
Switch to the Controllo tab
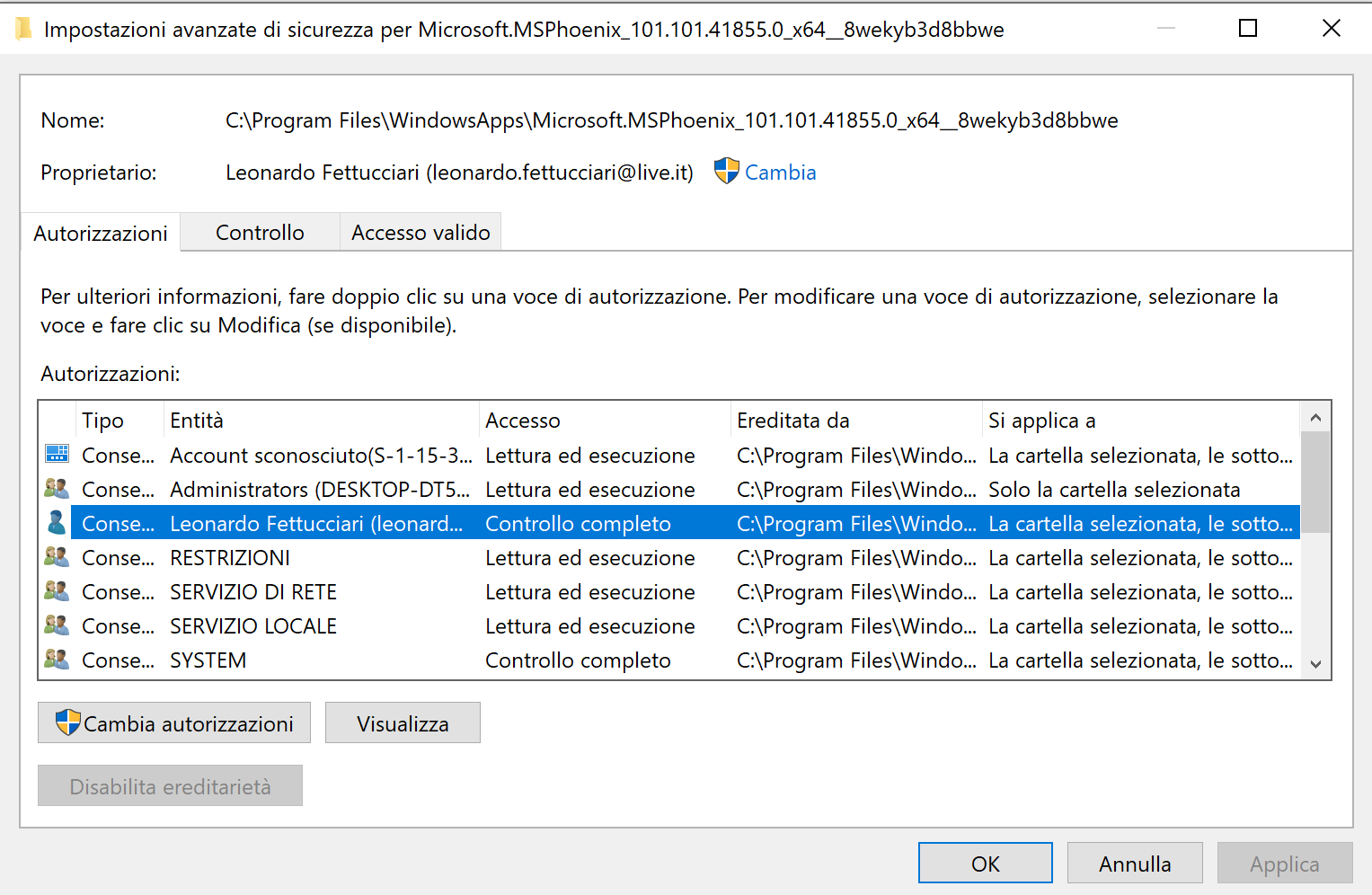260,232
